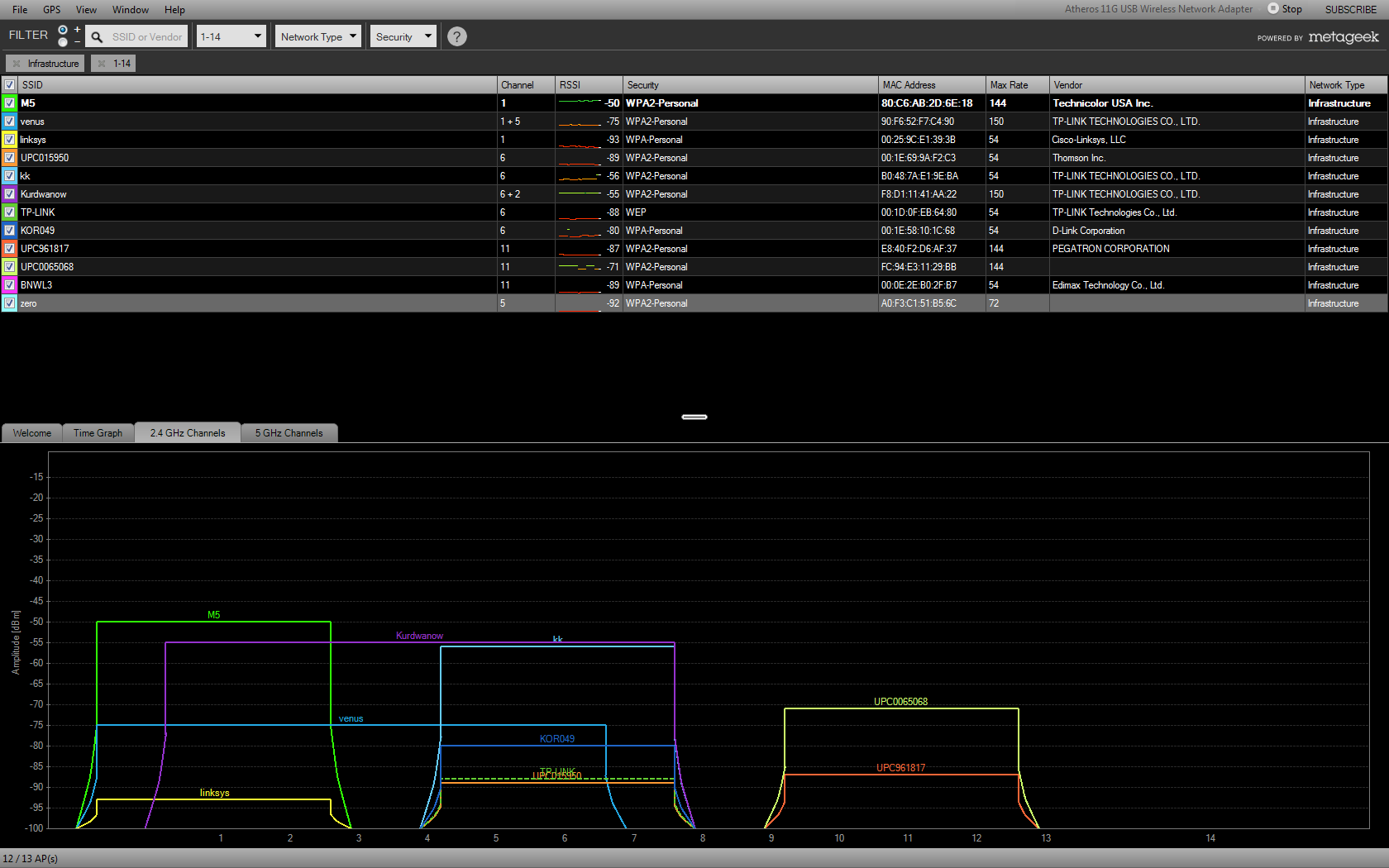This screenshot has width=1389, height=868.
Task: Click the Stop scanning icon
Action: click(x=1273, y=8)
